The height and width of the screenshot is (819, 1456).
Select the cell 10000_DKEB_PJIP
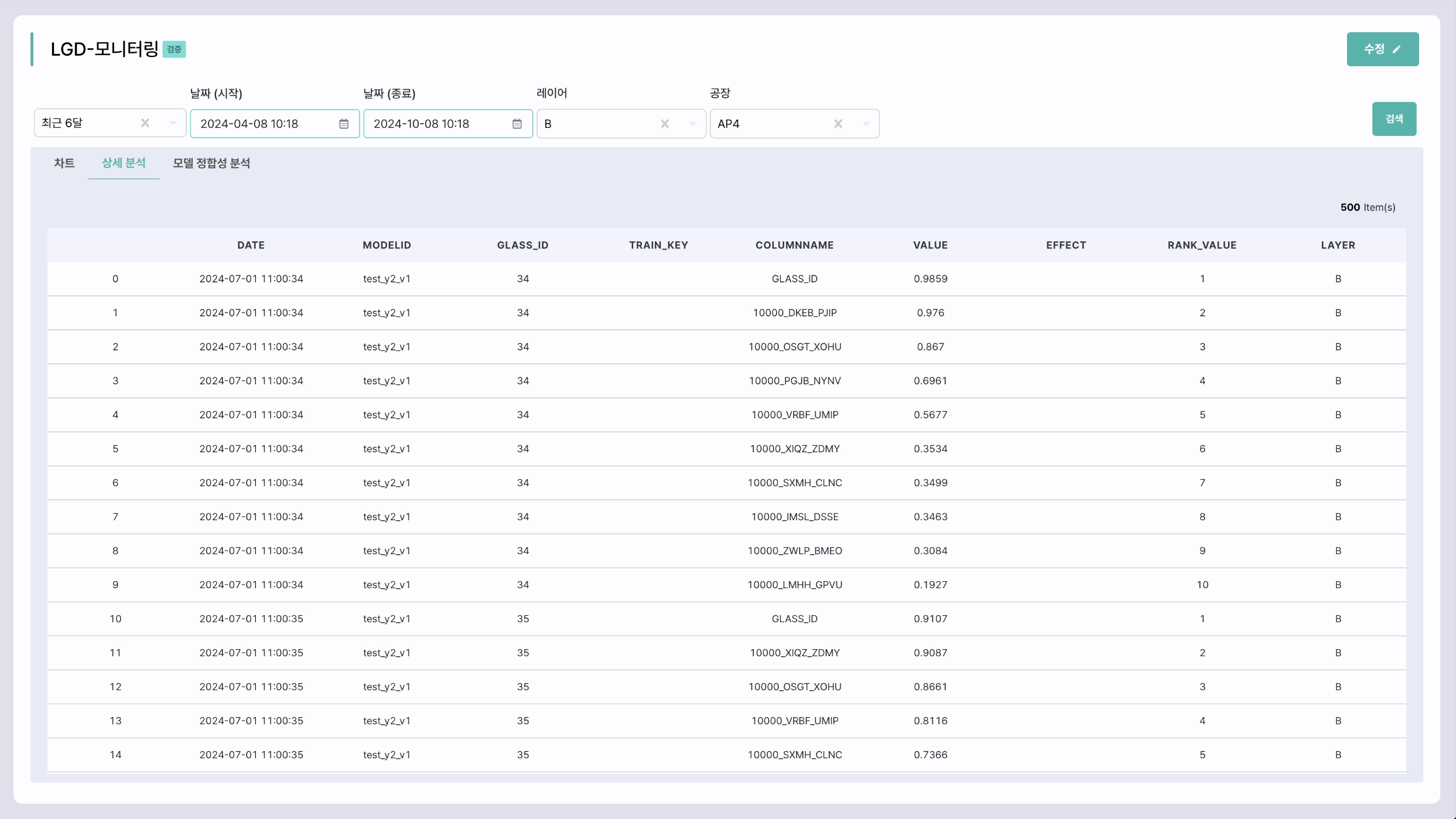click(795, 312)
